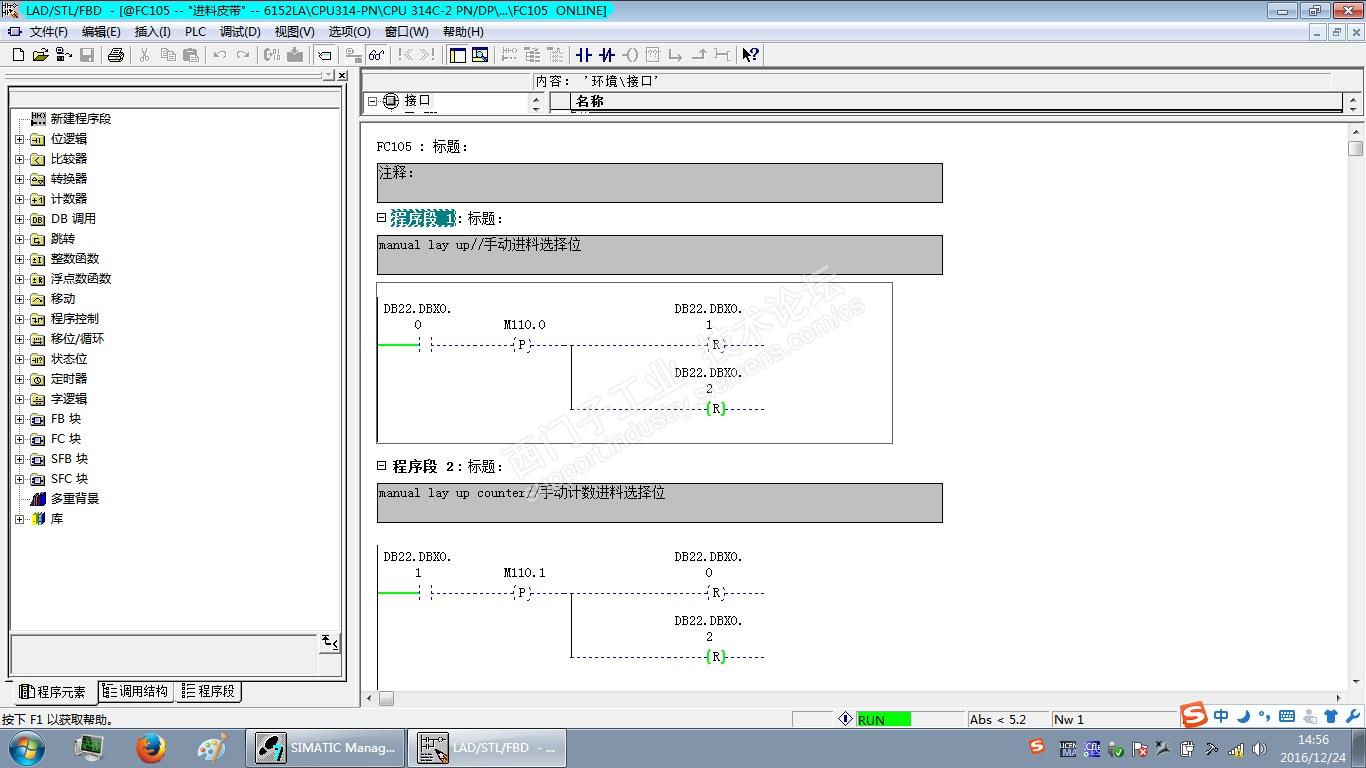Viewport: 1366px width, 768px height.
Task: Click the Print toolbar icon
Action: coord(115,55)
